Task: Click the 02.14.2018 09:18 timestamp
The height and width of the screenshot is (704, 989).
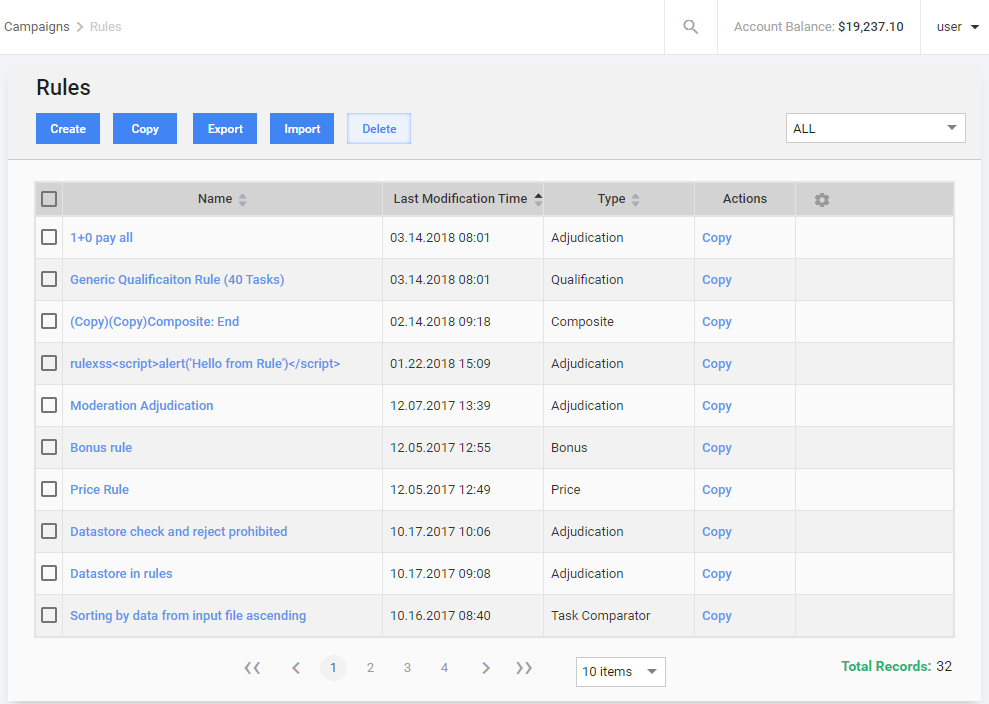Action: [x=440, y=322]
